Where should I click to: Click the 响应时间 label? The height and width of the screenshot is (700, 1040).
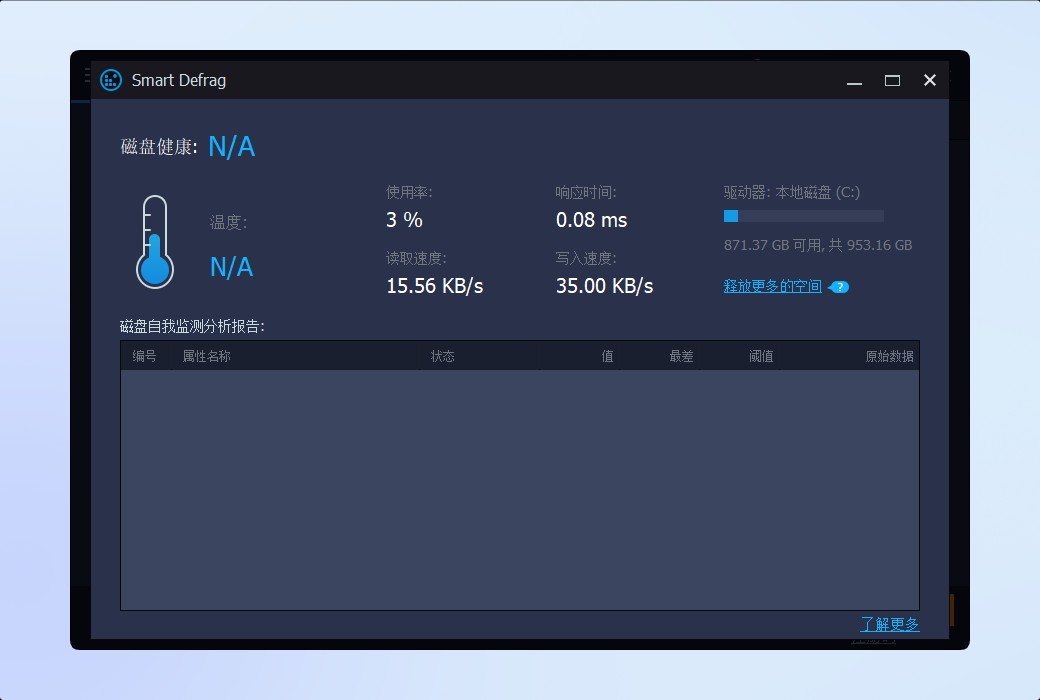coord(586,192)
